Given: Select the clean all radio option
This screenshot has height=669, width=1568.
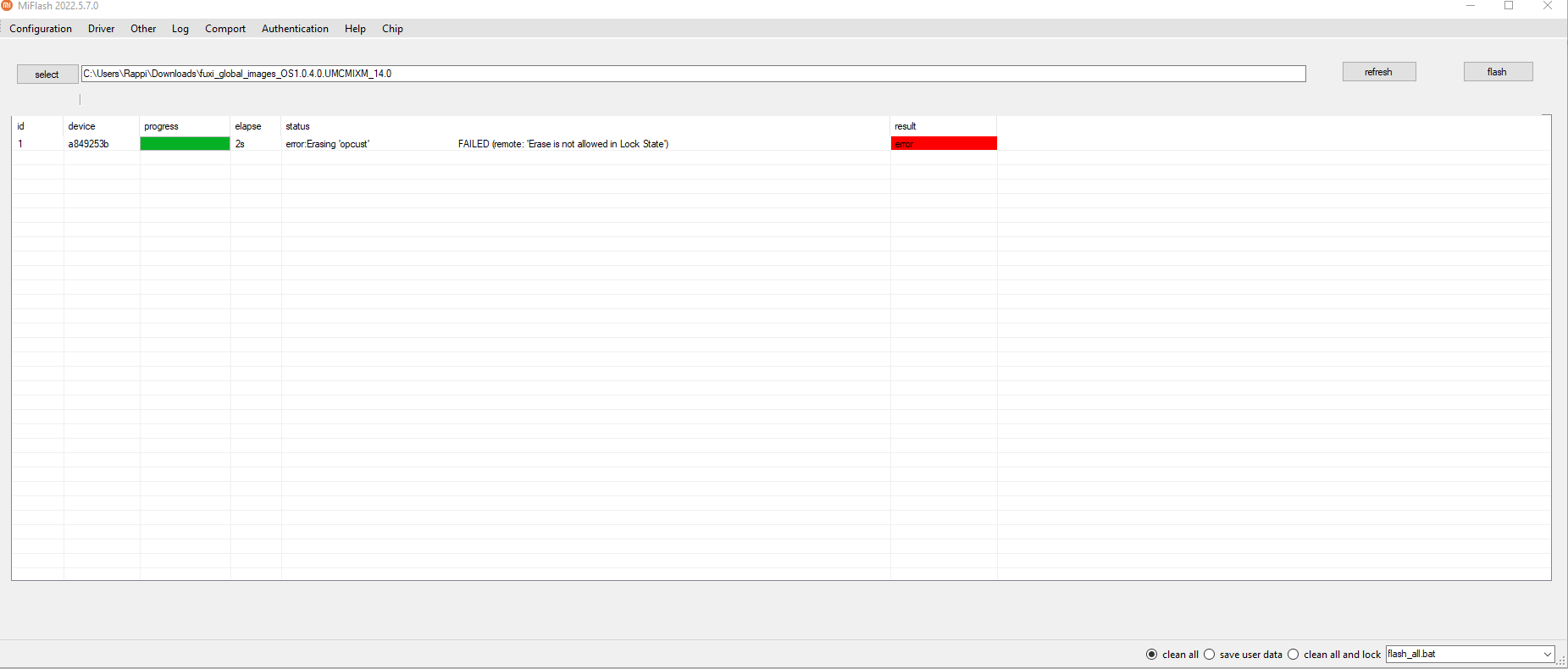Looking at the screenshot, I should tap(1151, 655).
